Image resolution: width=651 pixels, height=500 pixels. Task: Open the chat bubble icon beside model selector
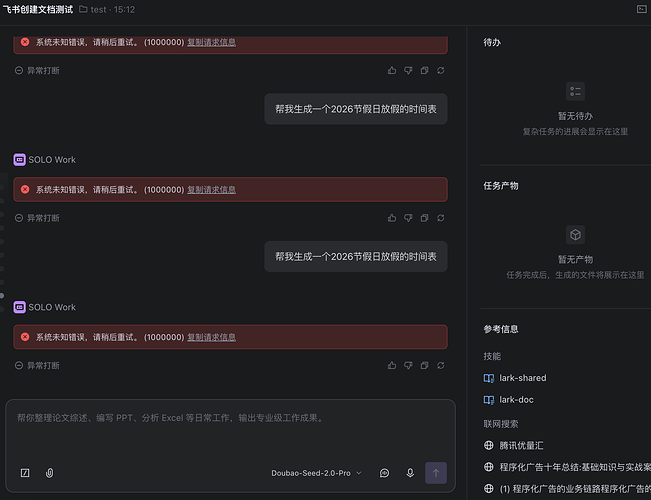pyautogui.click(x=384, y=473)
